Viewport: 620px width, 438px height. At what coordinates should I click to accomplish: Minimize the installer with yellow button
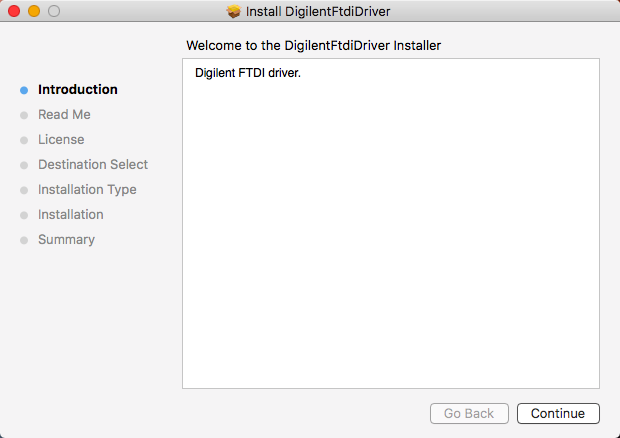point(34,11)
